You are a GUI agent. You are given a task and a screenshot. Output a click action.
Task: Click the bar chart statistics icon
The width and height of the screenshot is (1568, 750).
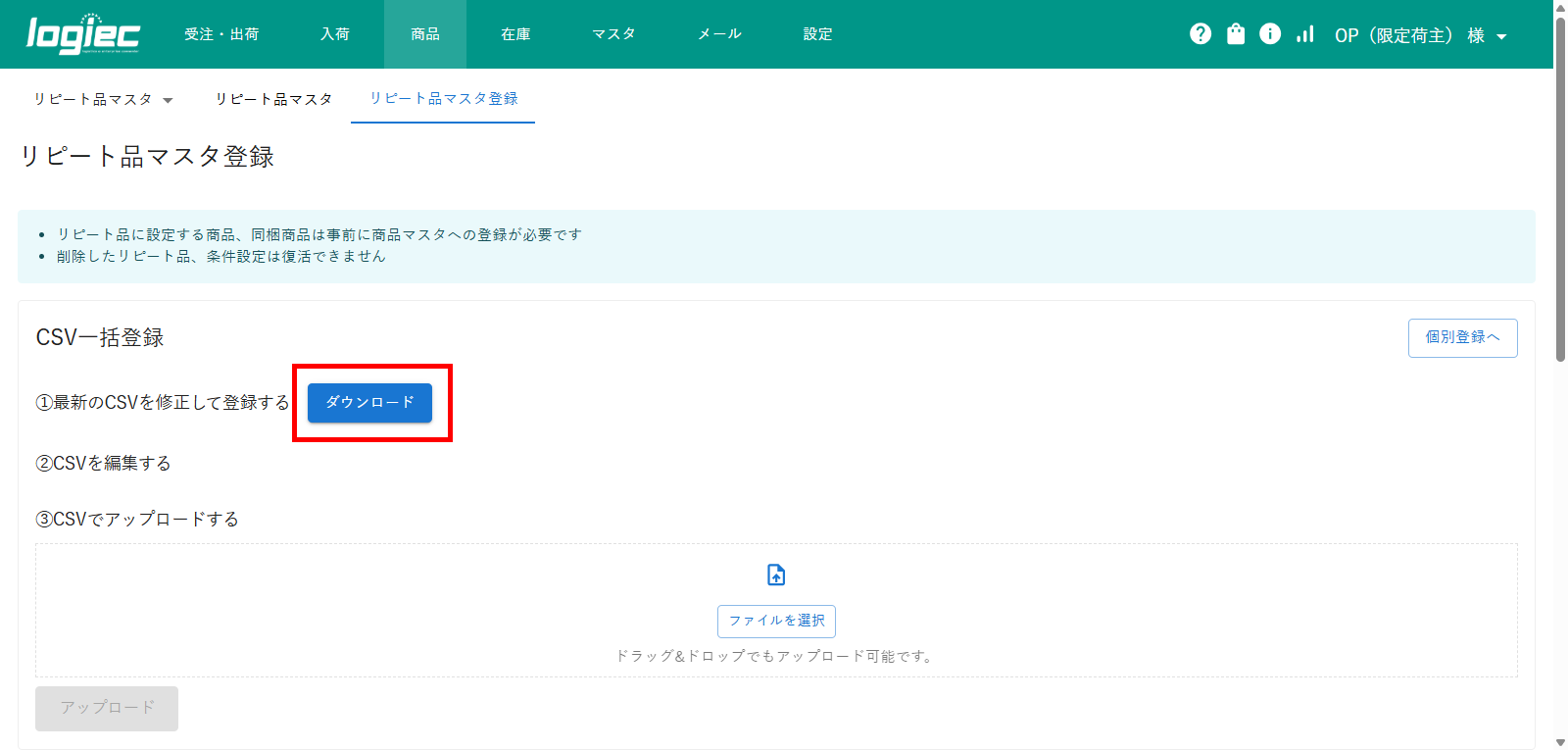(x=1304, y=34)
